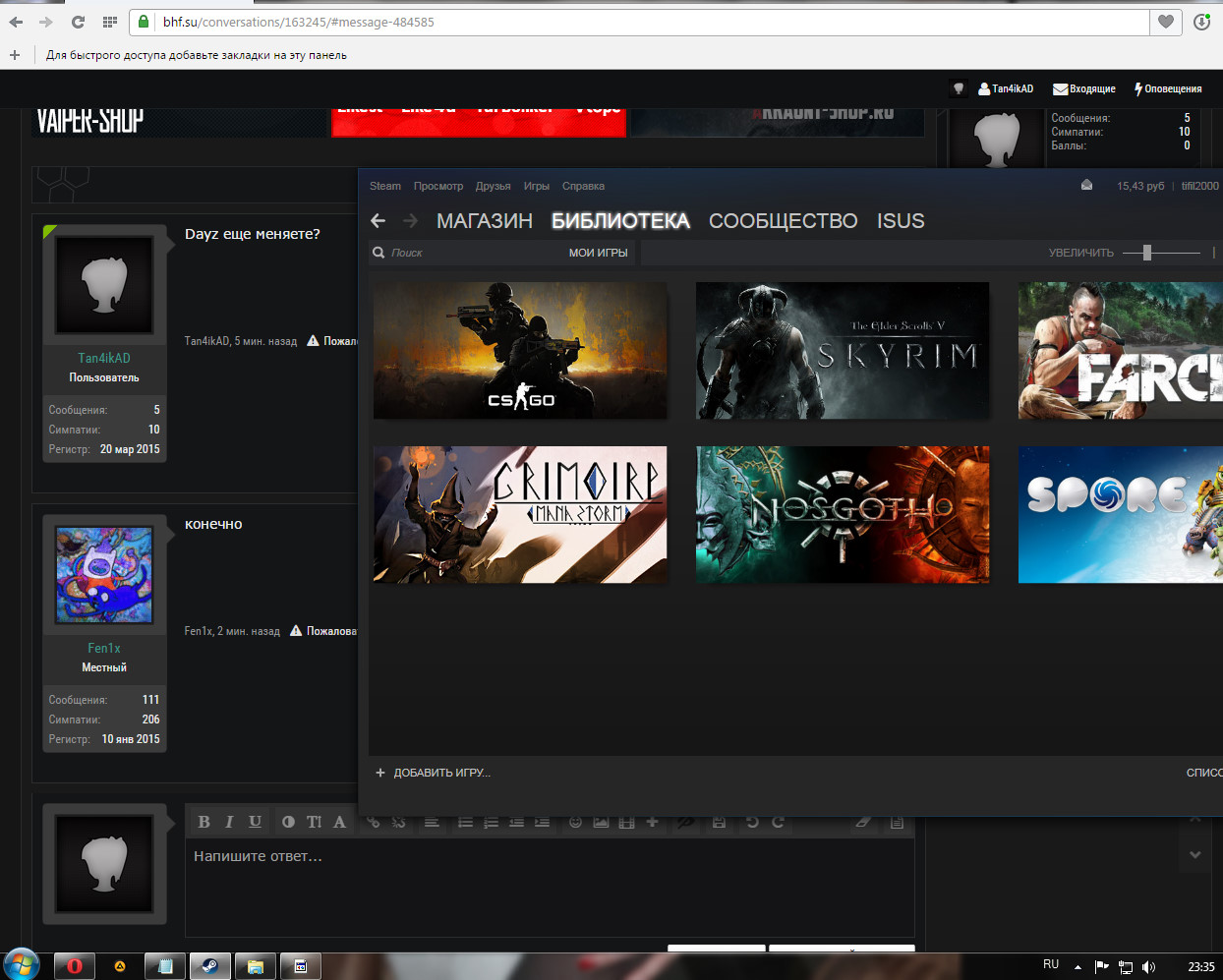Select the Grimoire Manastorm game tile

coord(520,515)
